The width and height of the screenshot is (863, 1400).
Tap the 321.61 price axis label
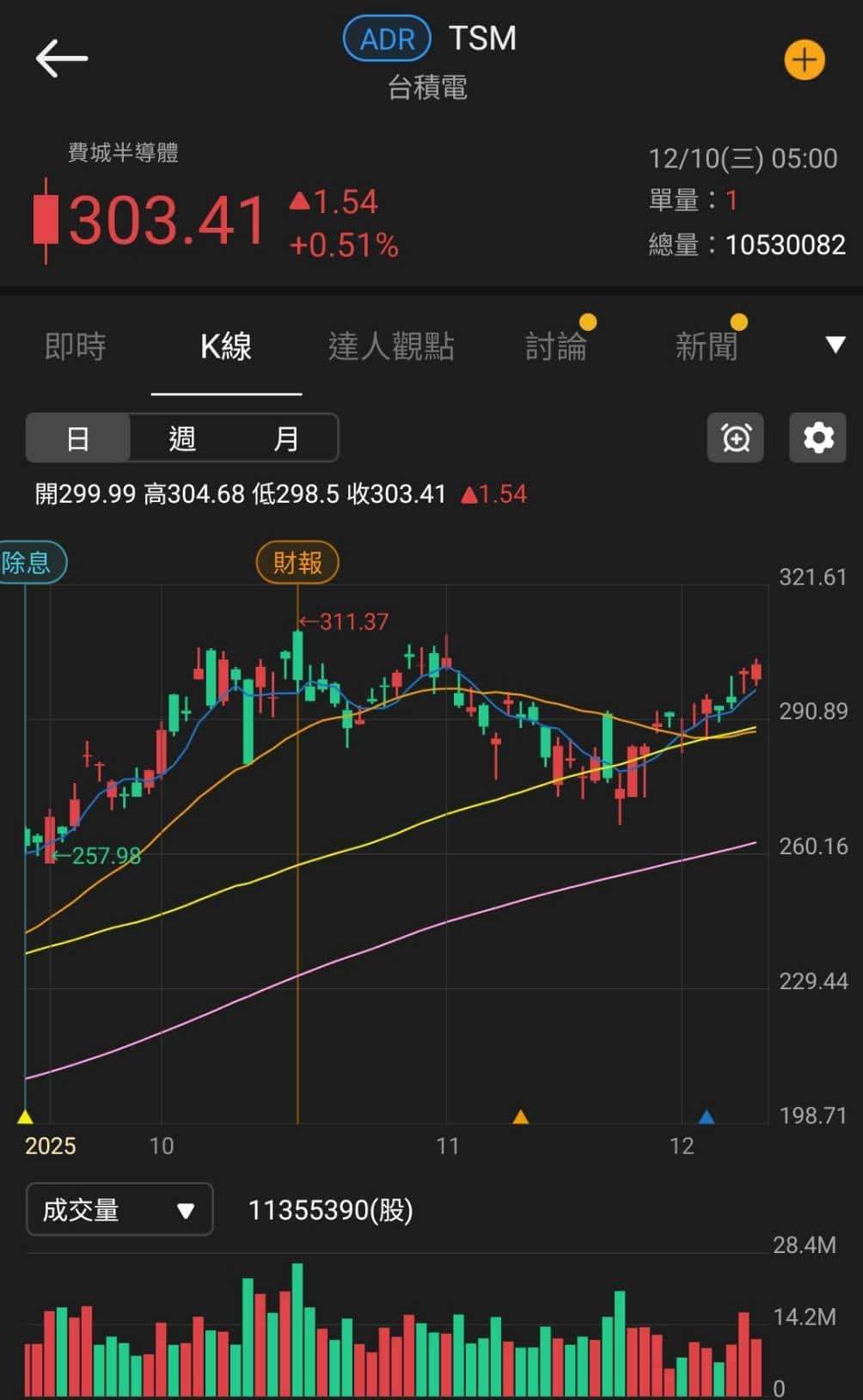[812, 577]
